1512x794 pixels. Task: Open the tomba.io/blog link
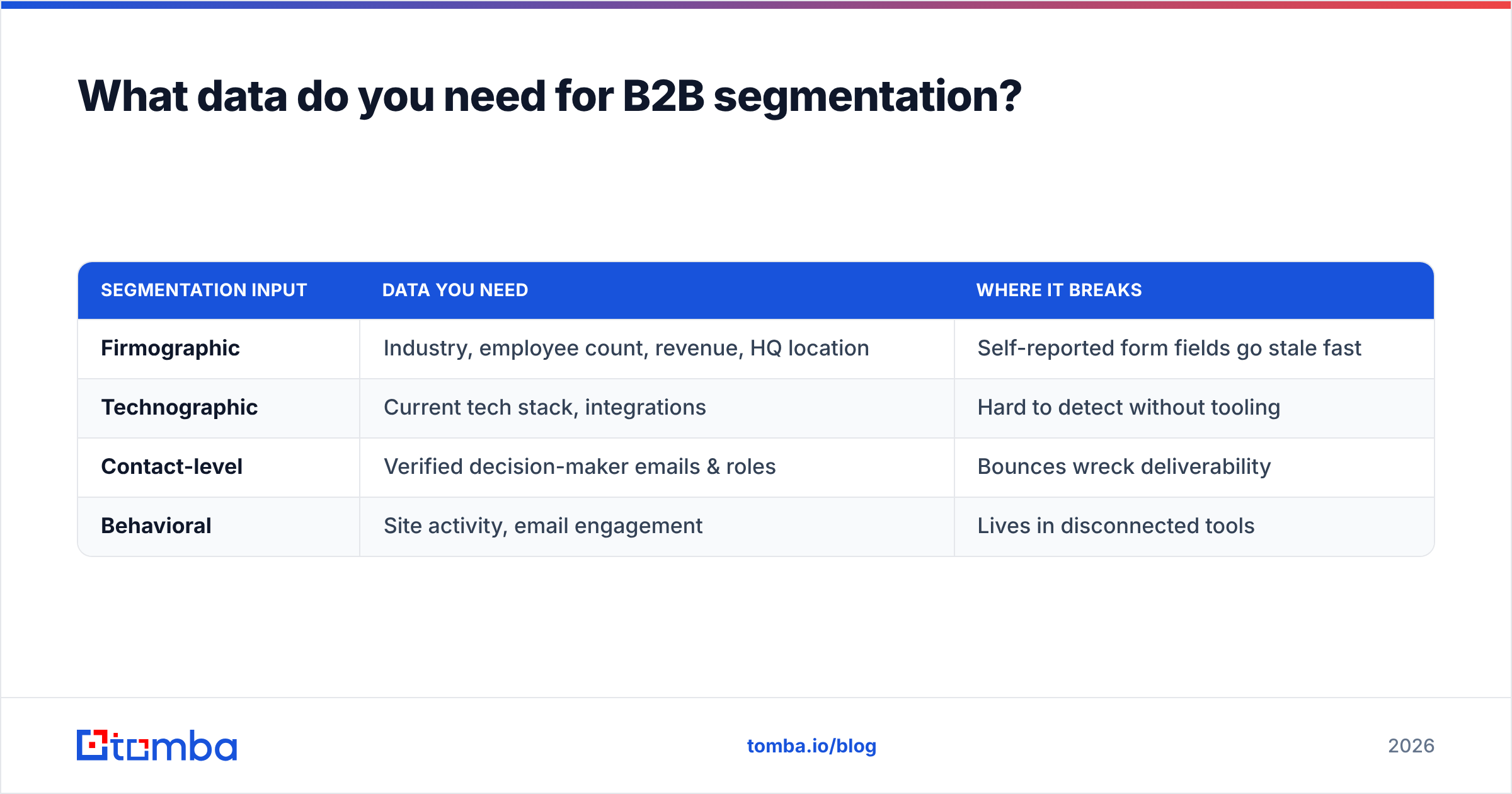click(811, 746)
